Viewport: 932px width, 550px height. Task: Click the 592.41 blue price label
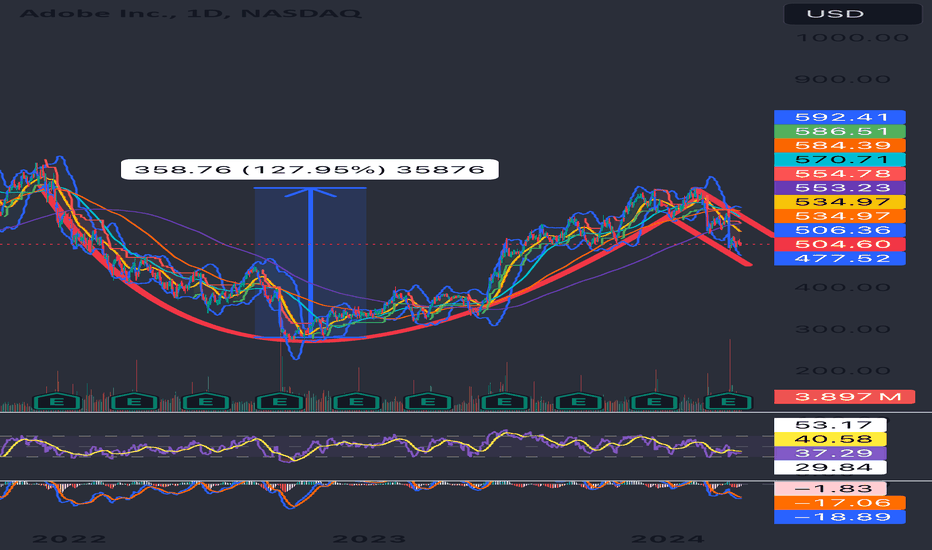tap(840, 117)
